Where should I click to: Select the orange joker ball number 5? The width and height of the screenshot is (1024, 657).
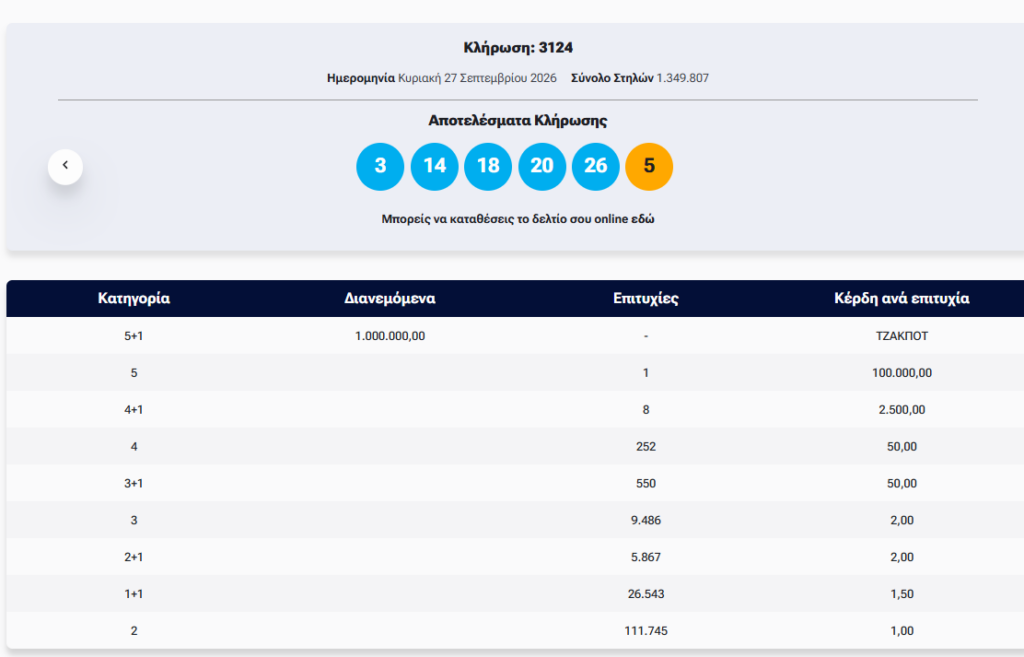click(649, 167)
